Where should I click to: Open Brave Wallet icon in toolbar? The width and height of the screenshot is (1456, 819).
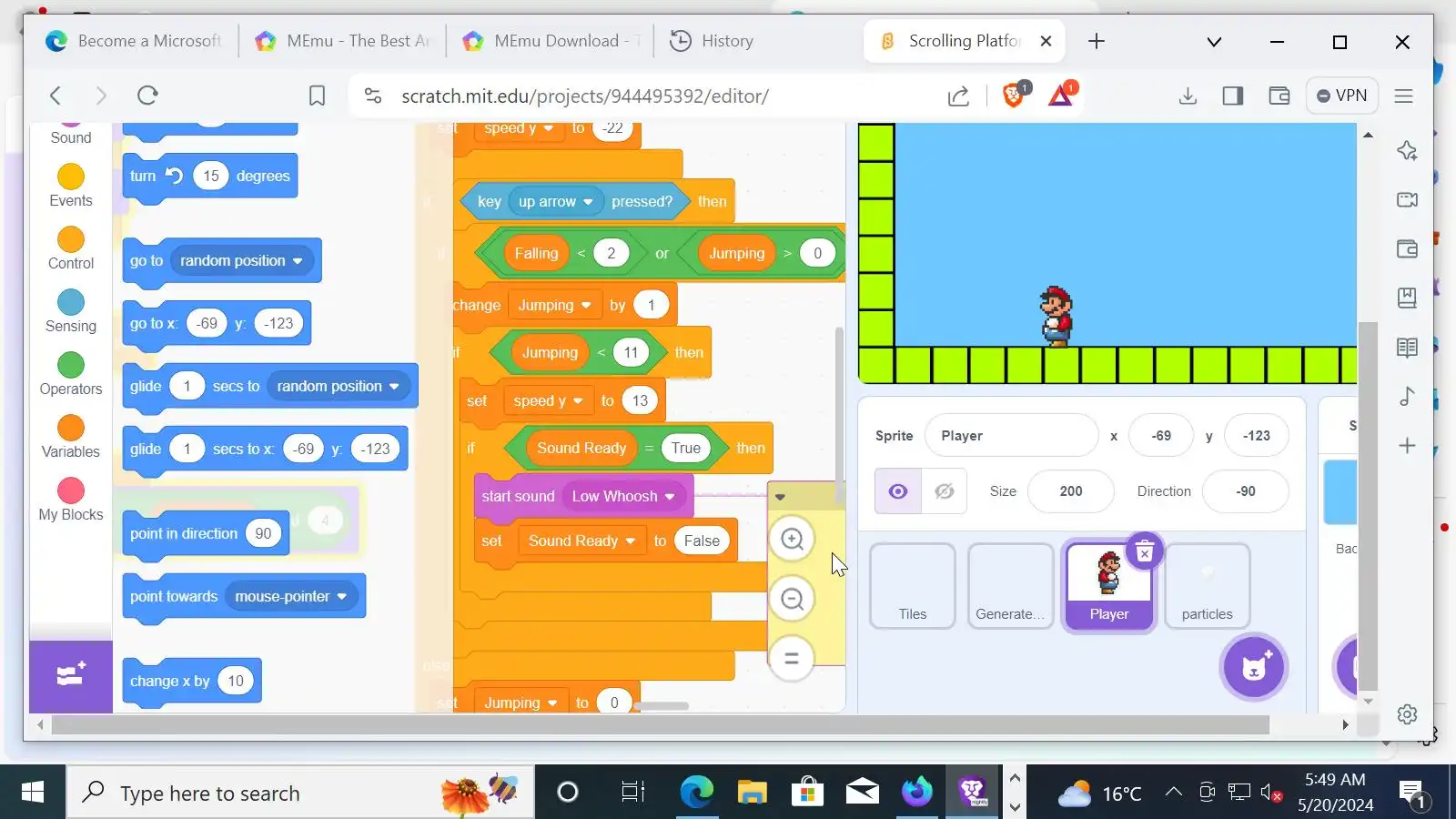coord(1279,96)
